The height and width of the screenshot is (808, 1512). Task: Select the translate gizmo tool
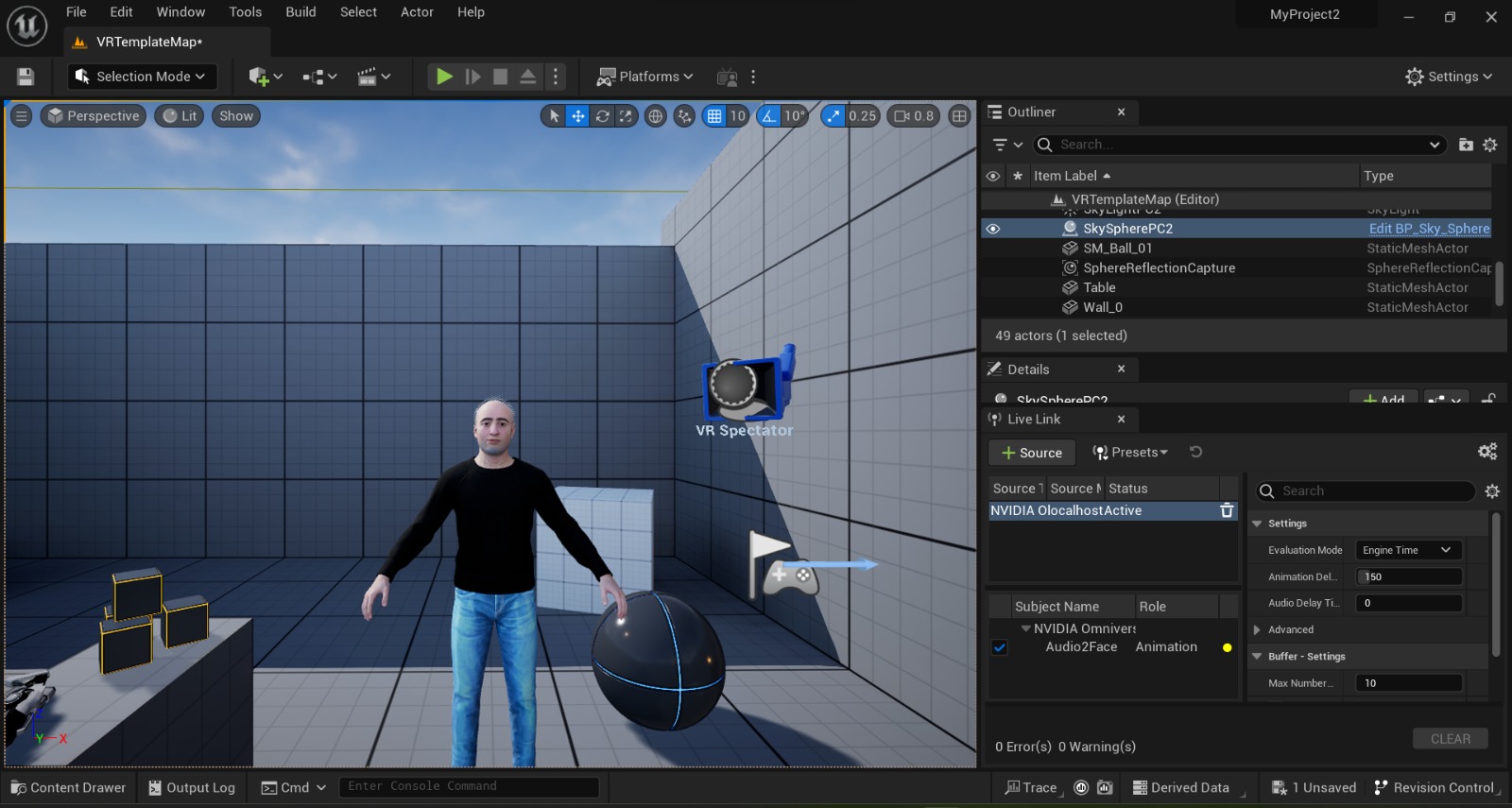click(577, 116)
